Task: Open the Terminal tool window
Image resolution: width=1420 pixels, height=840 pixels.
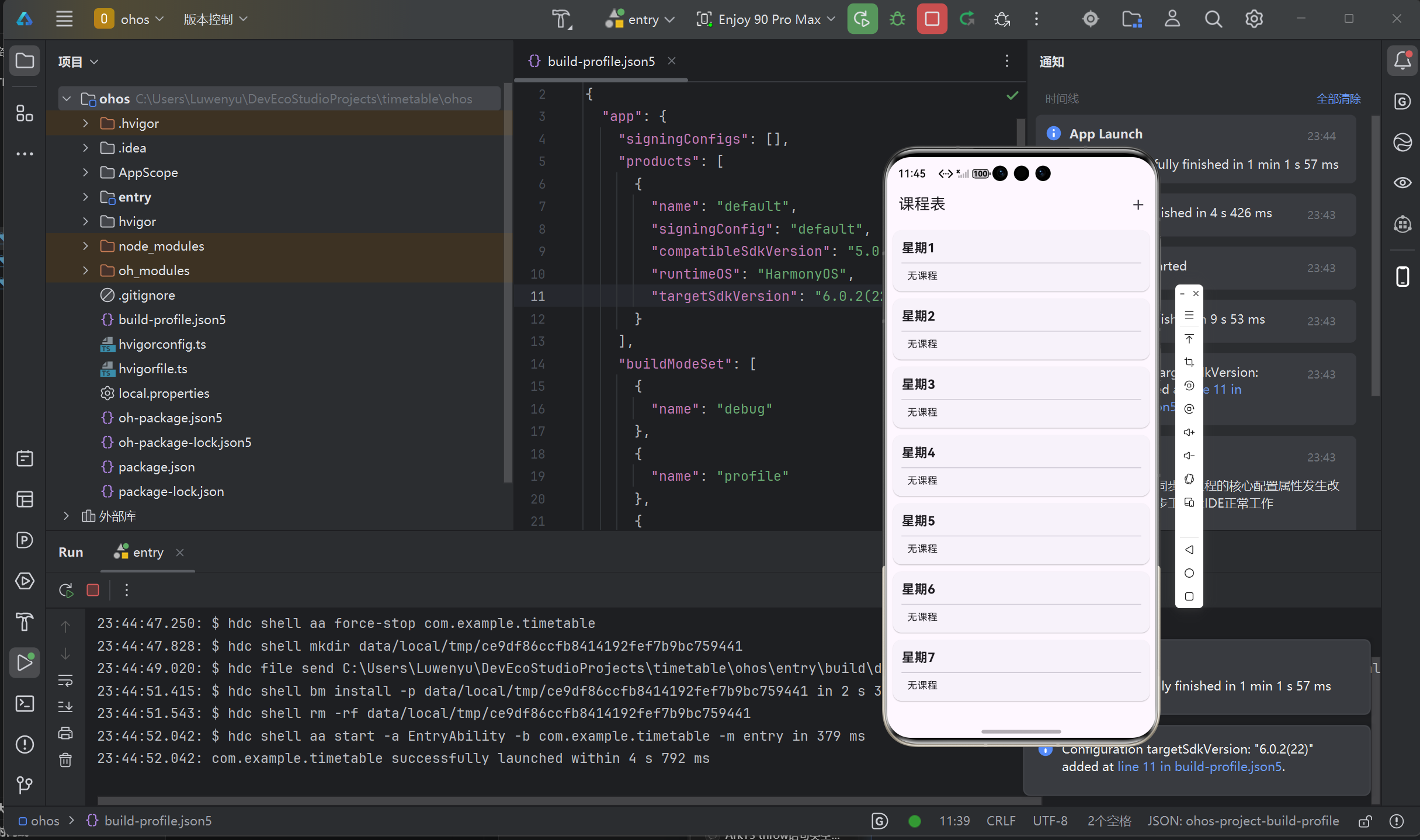Action: (x=25, y=703)
